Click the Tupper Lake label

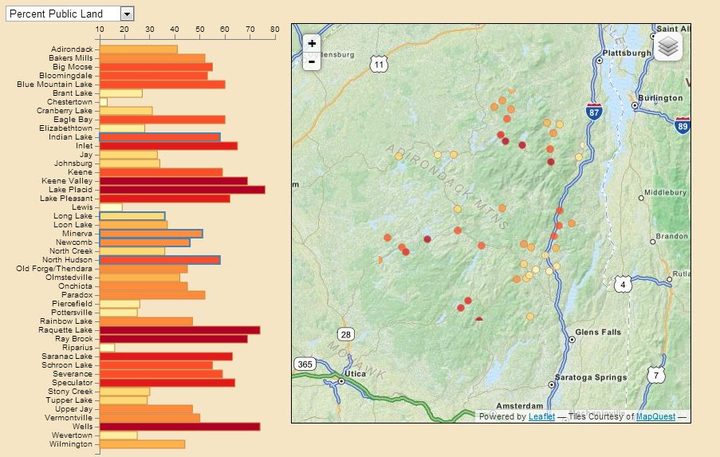[69, 401]
